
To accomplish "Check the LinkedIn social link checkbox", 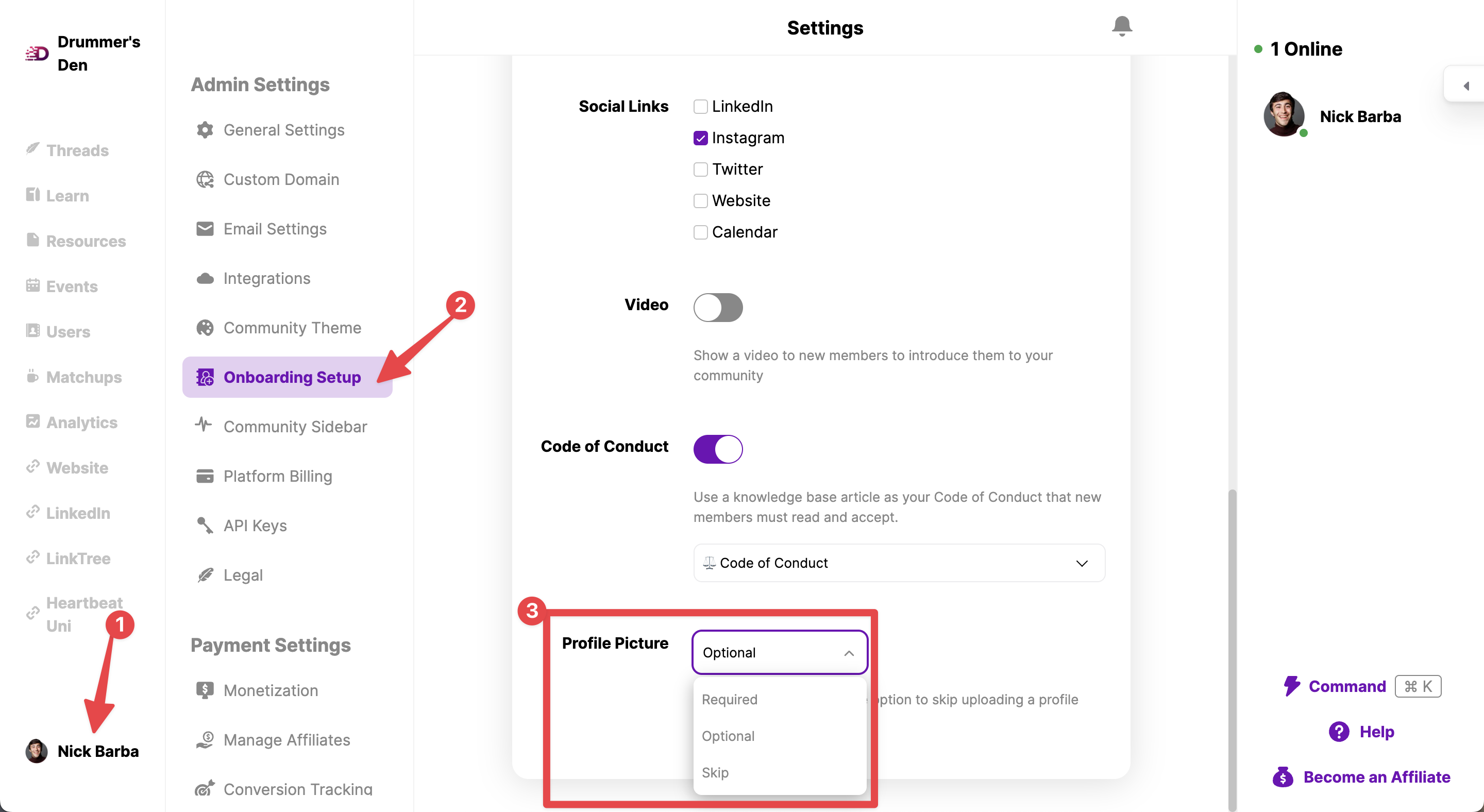I will (701, 107).
